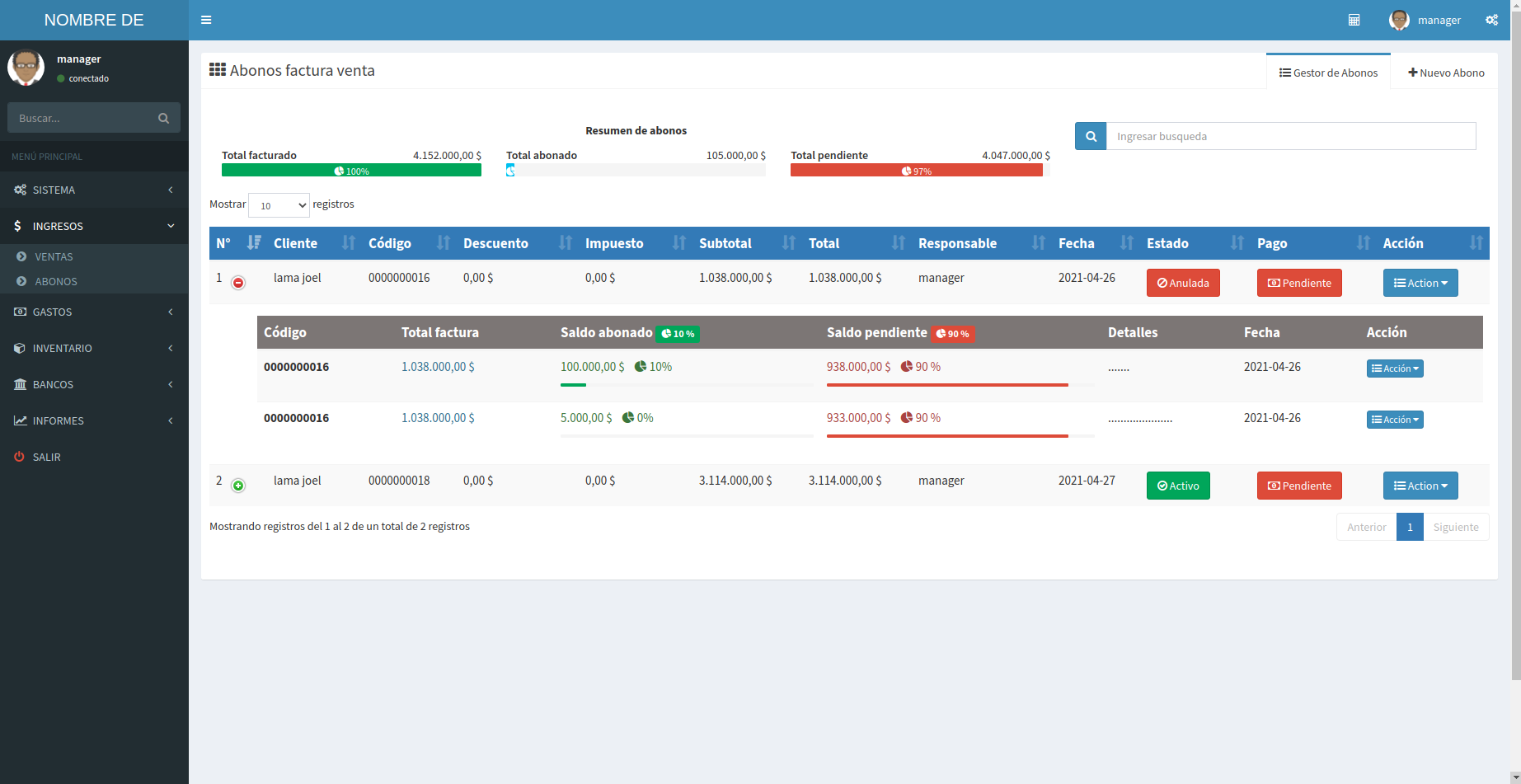Sort by the N° column icon
Image resolution: width=1521 pixels, height=784 pixels.
tap(254, 242)
